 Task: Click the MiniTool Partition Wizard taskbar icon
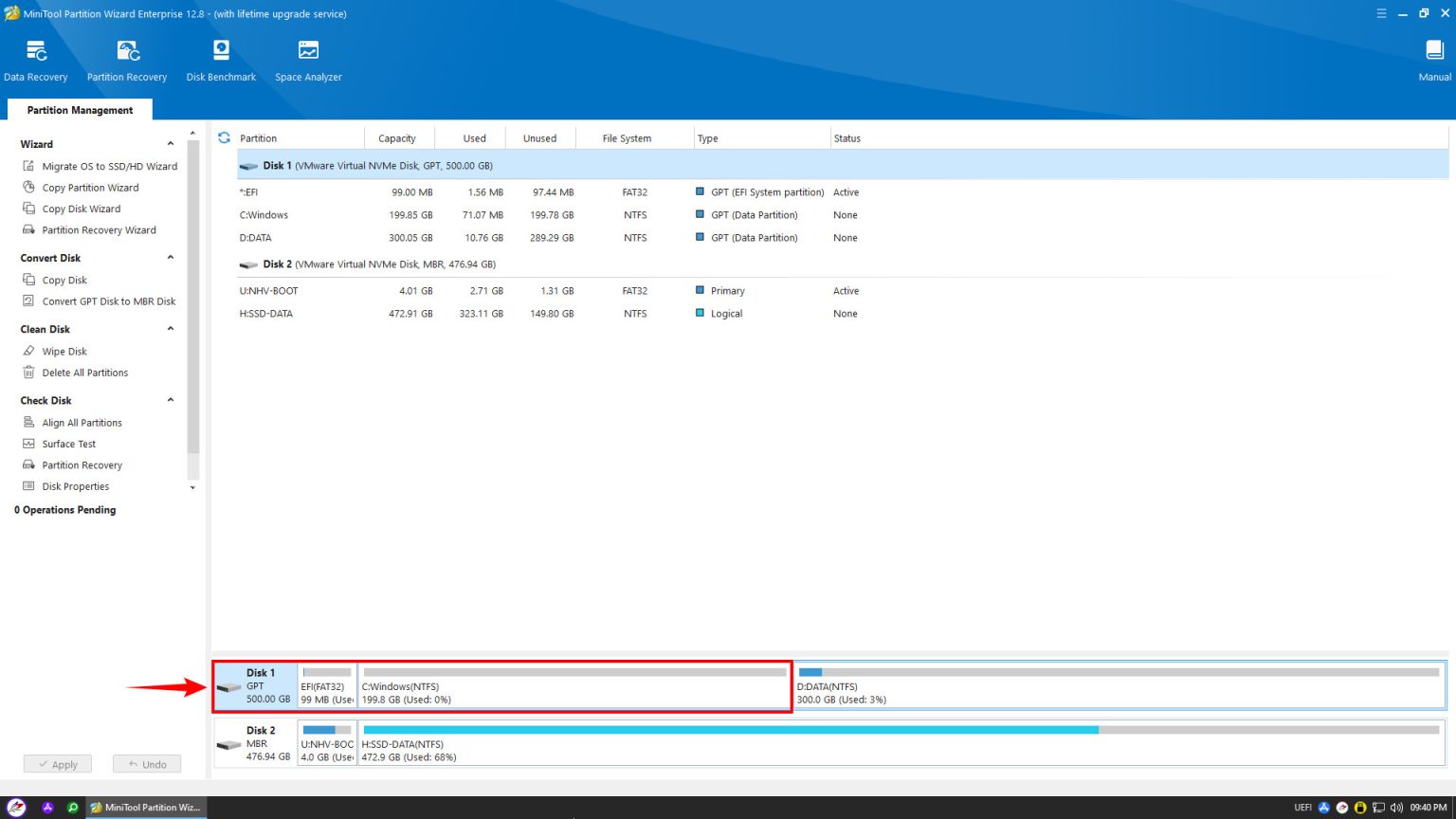(142, 807)
